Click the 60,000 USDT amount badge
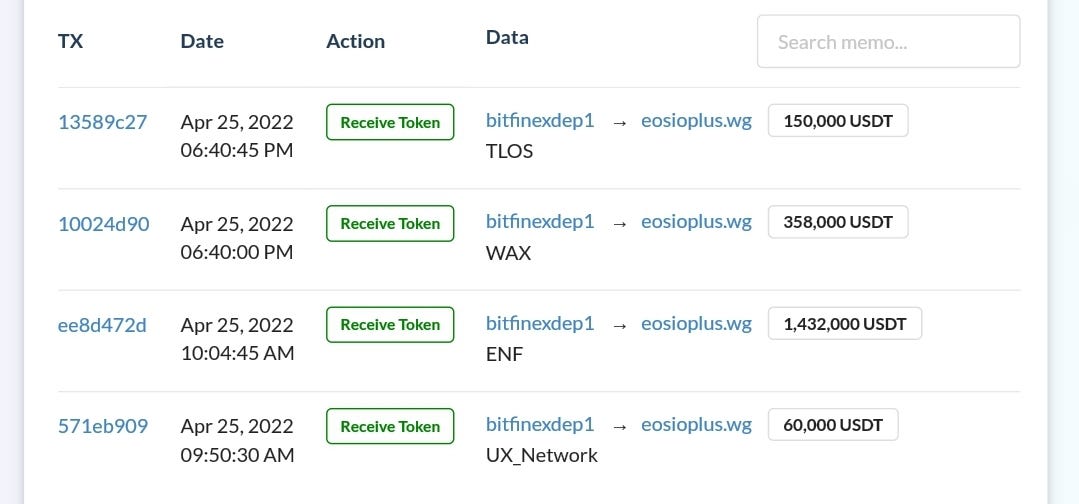Screen dimensions: 1079x504 tap(833, 425)
